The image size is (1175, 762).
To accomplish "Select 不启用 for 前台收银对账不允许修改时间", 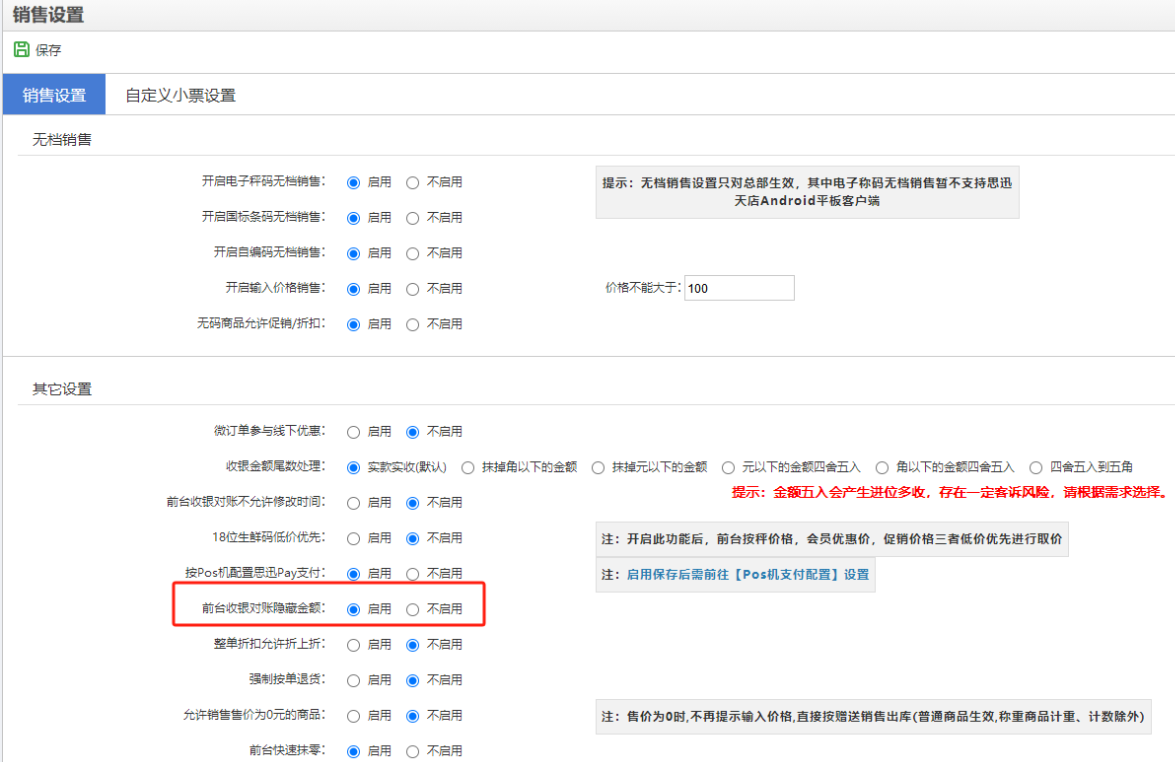I will (412, 503).
